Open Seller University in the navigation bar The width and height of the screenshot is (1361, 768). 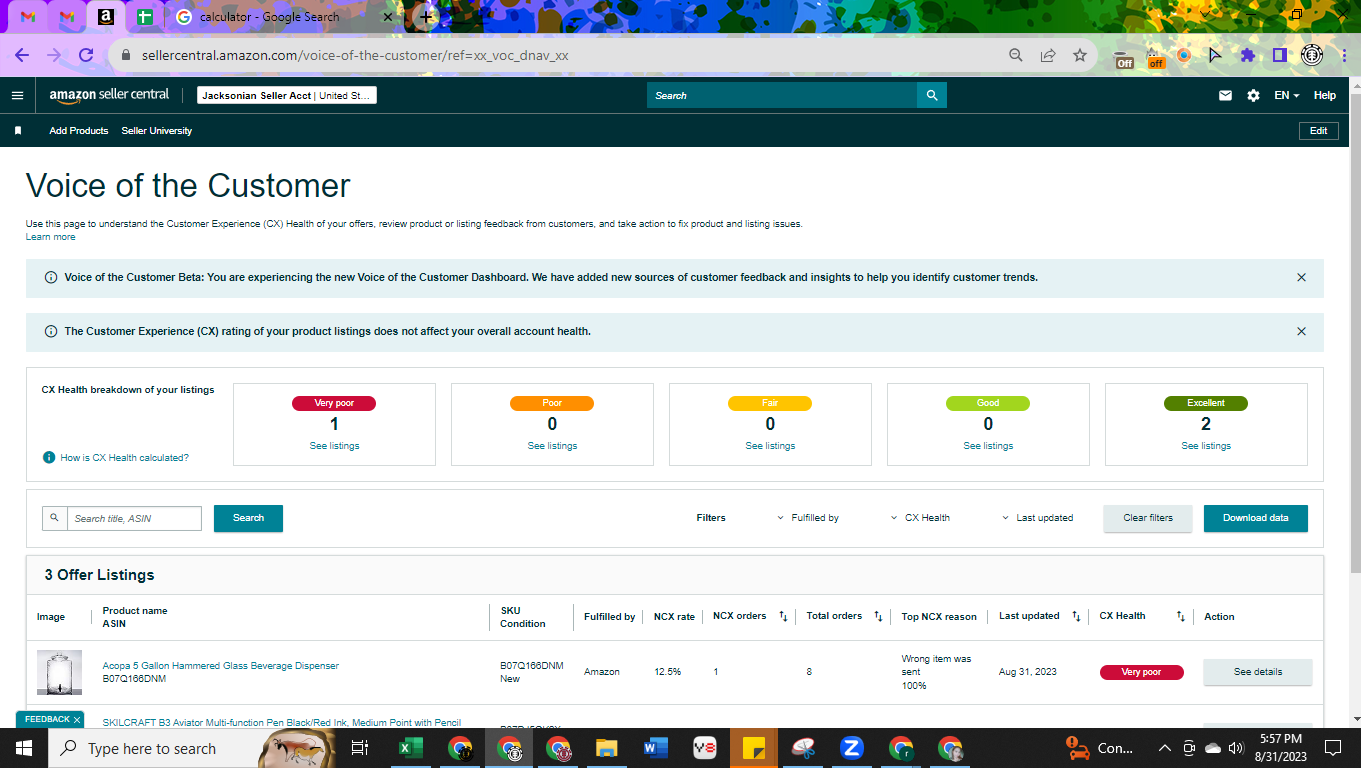click(x=157, y=131)
